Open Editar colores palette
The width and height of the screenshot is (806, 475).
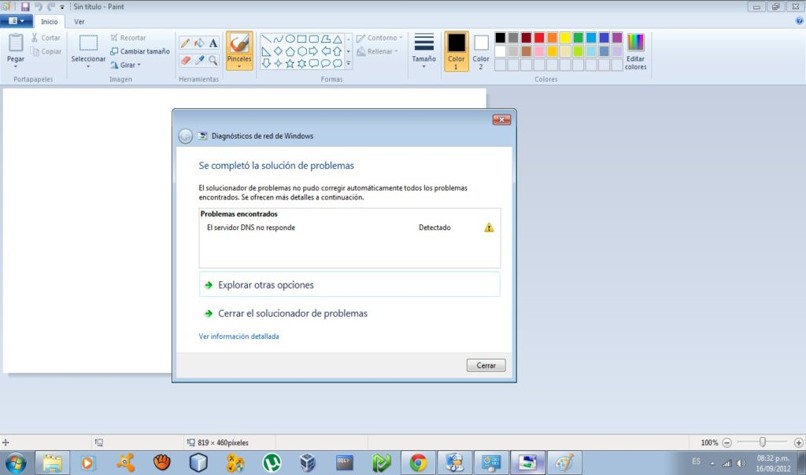tap(635, 51)
